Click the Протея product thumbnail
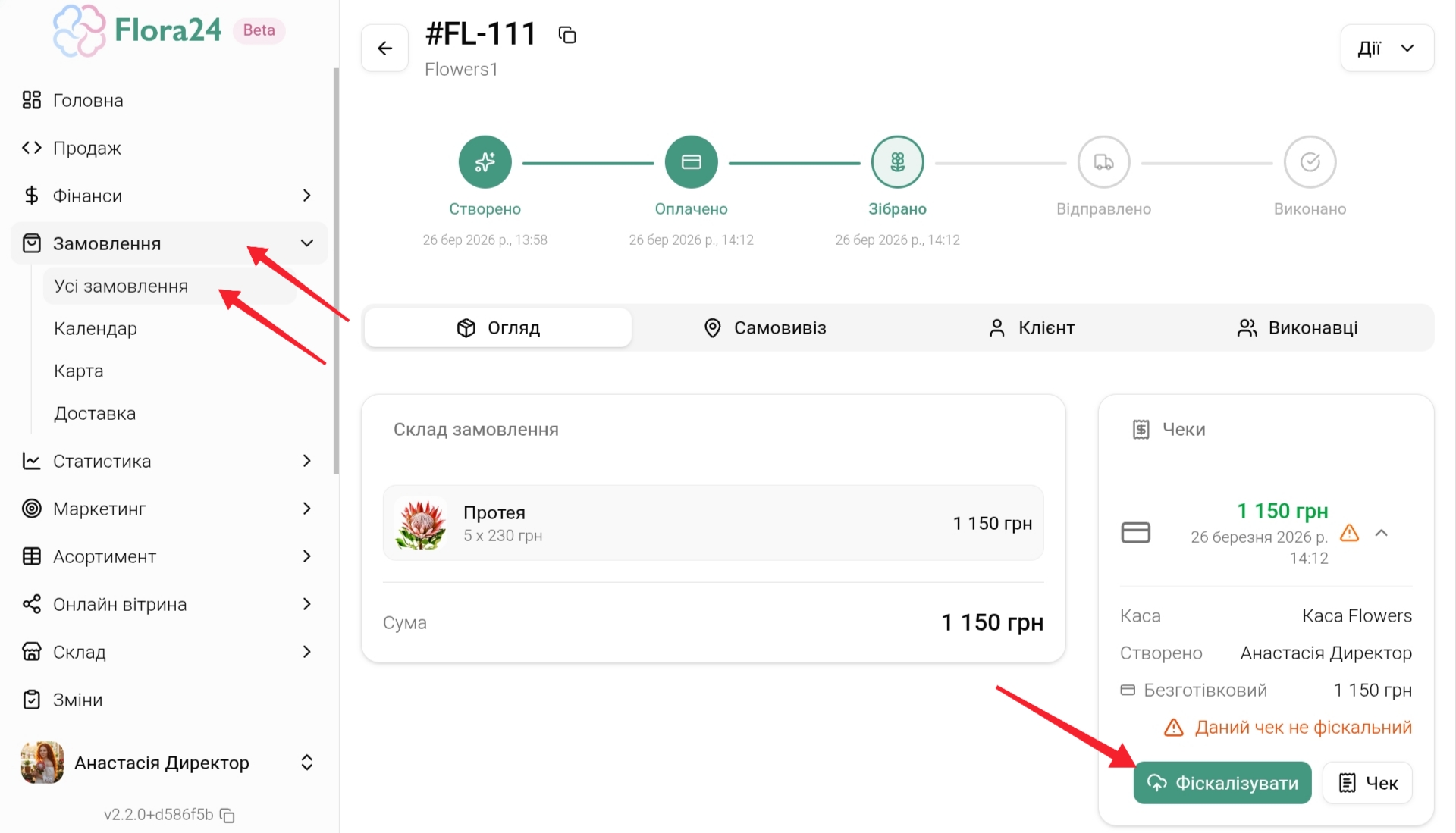Screen dimensions: 1456x833 (x=421, y=524)
